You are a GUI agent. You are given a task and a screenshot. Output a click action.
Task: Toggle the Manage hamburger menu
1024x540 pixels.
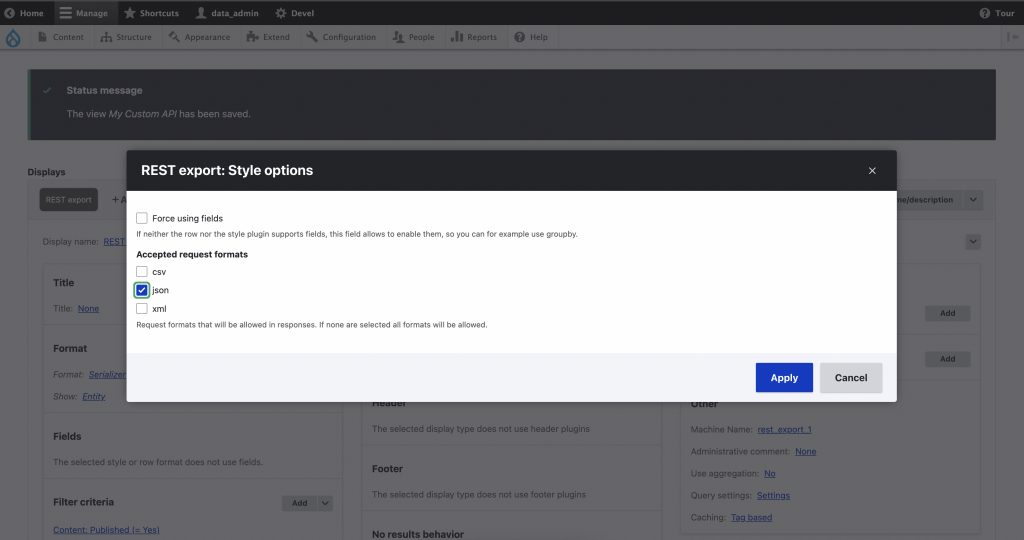pos(83,13)
